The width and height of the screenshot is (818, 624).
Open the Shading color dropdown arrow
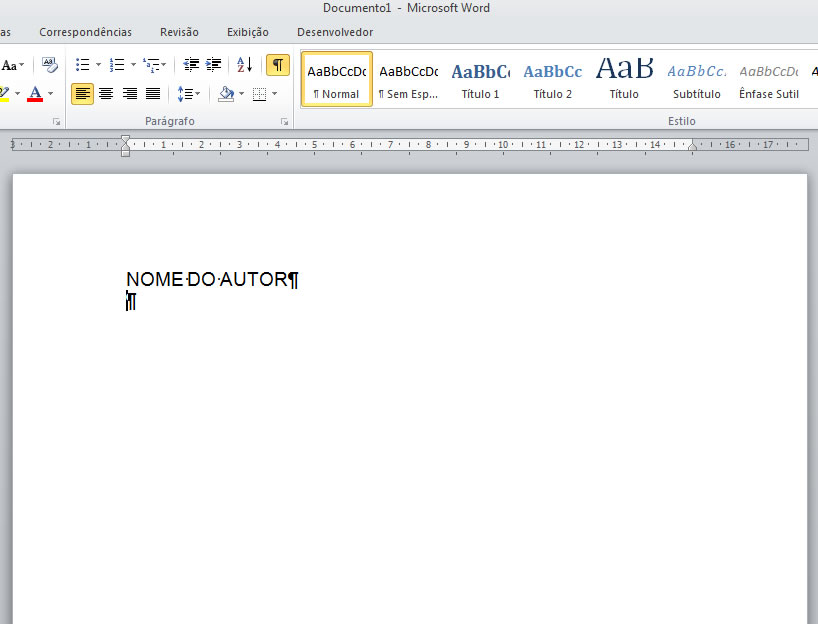pos(241,94)
